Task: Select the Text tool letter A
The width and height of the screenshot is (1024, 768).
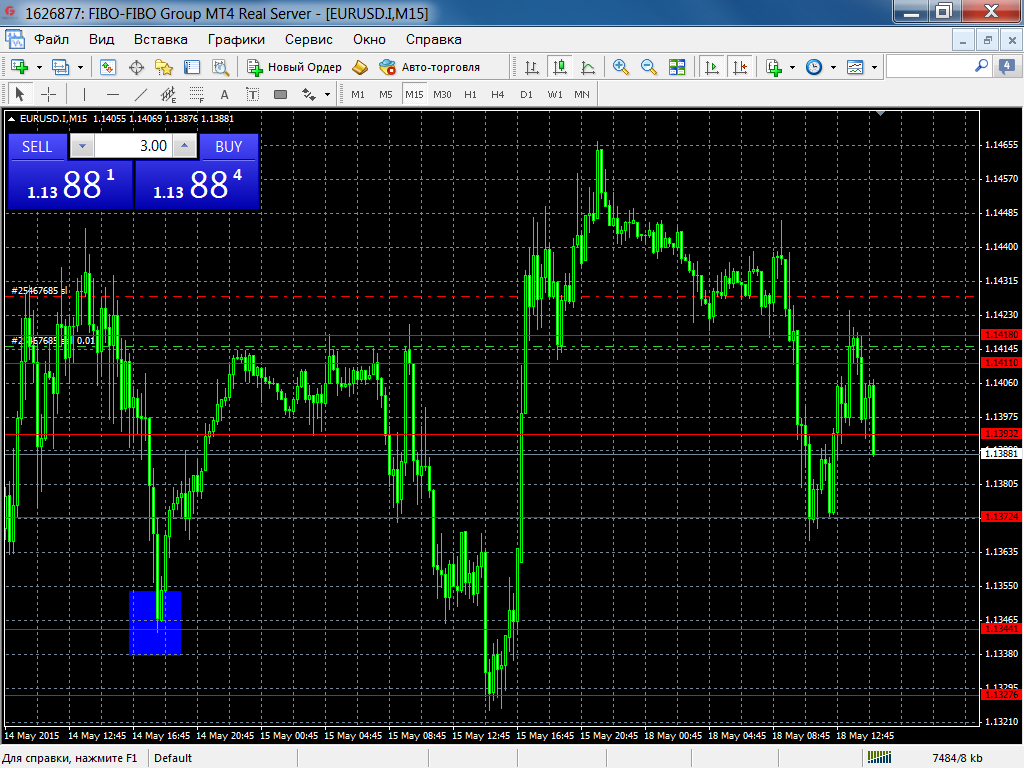Action: [x=225, y=95]
